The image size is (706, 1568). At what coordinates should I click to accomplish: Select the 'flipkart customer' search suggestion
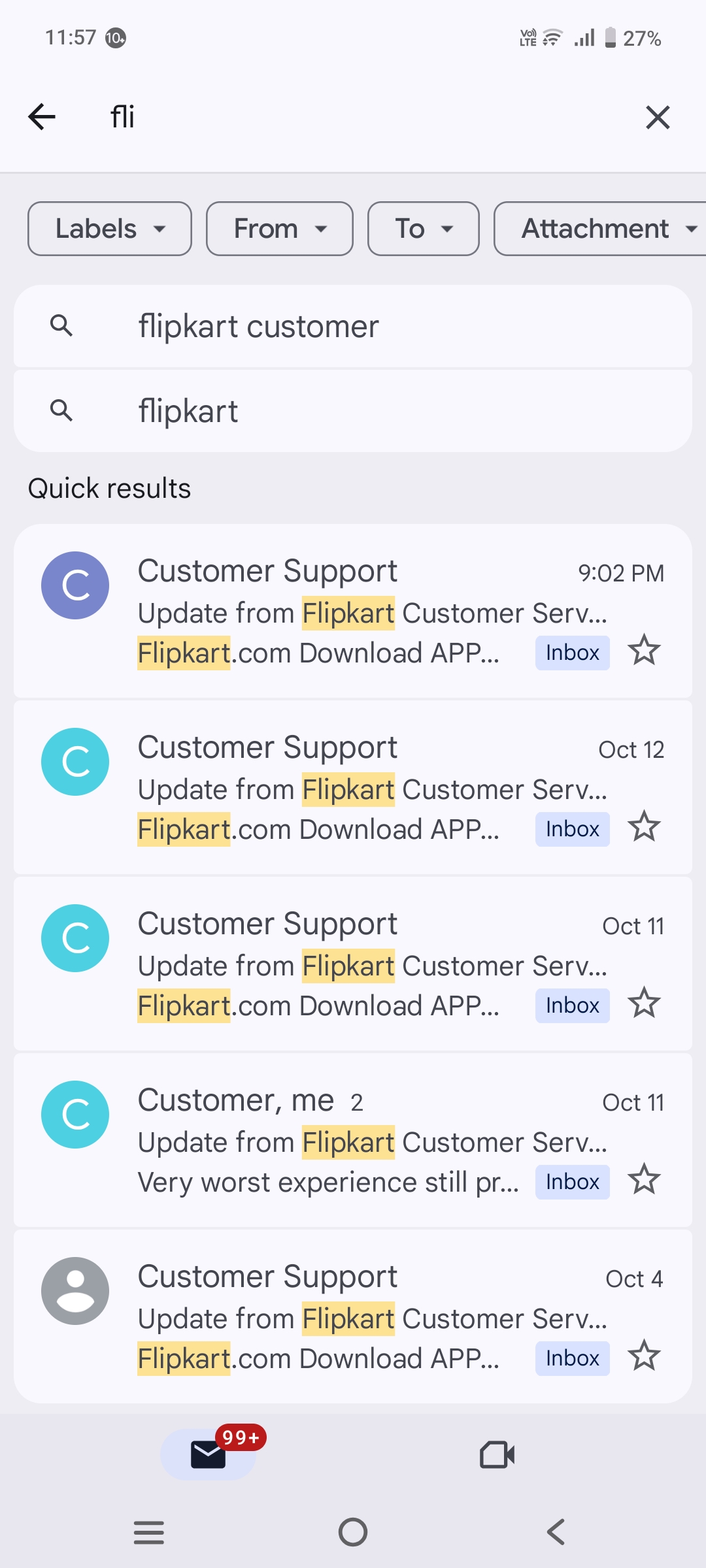pos(353,326)
